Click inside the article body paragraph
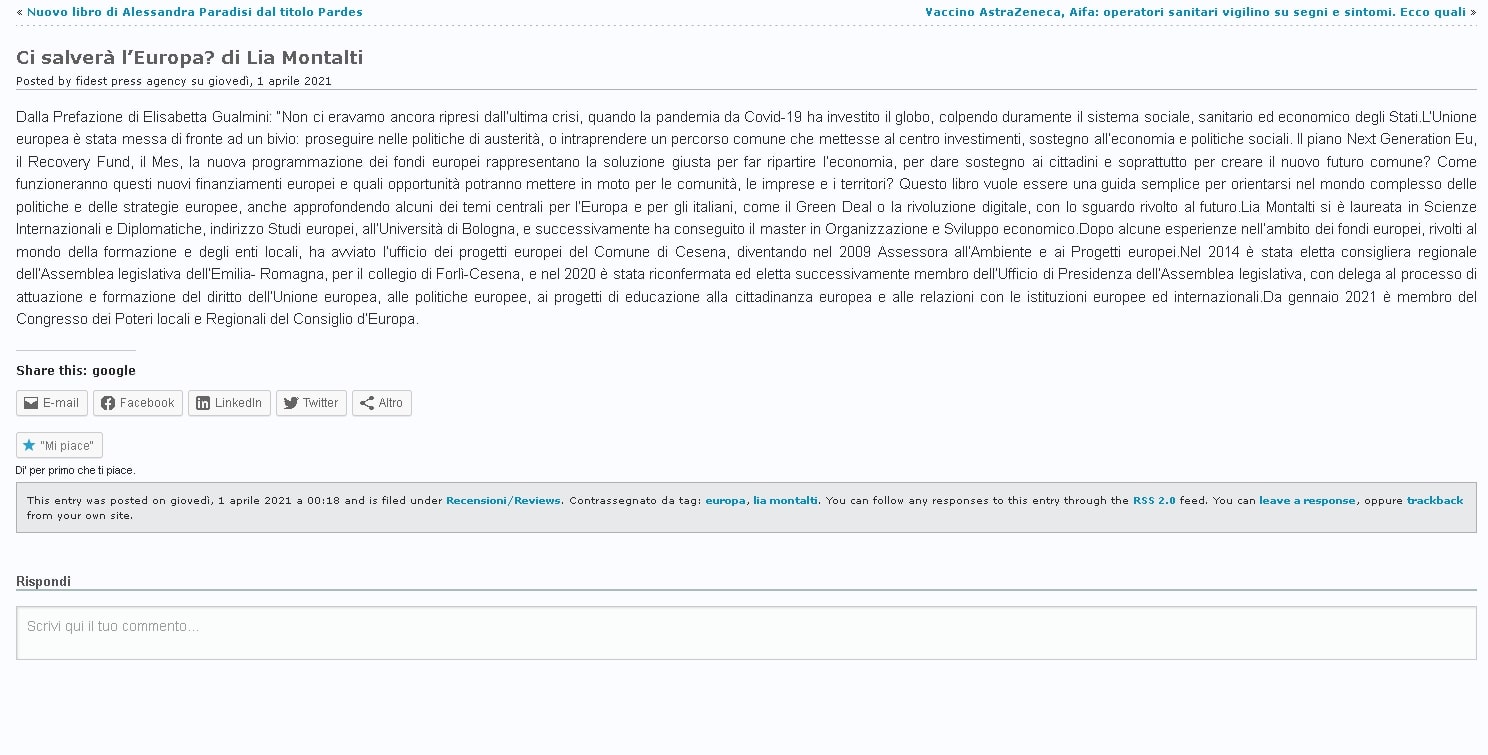Viewport: 1488px width, 755px height. coord(745,218)
